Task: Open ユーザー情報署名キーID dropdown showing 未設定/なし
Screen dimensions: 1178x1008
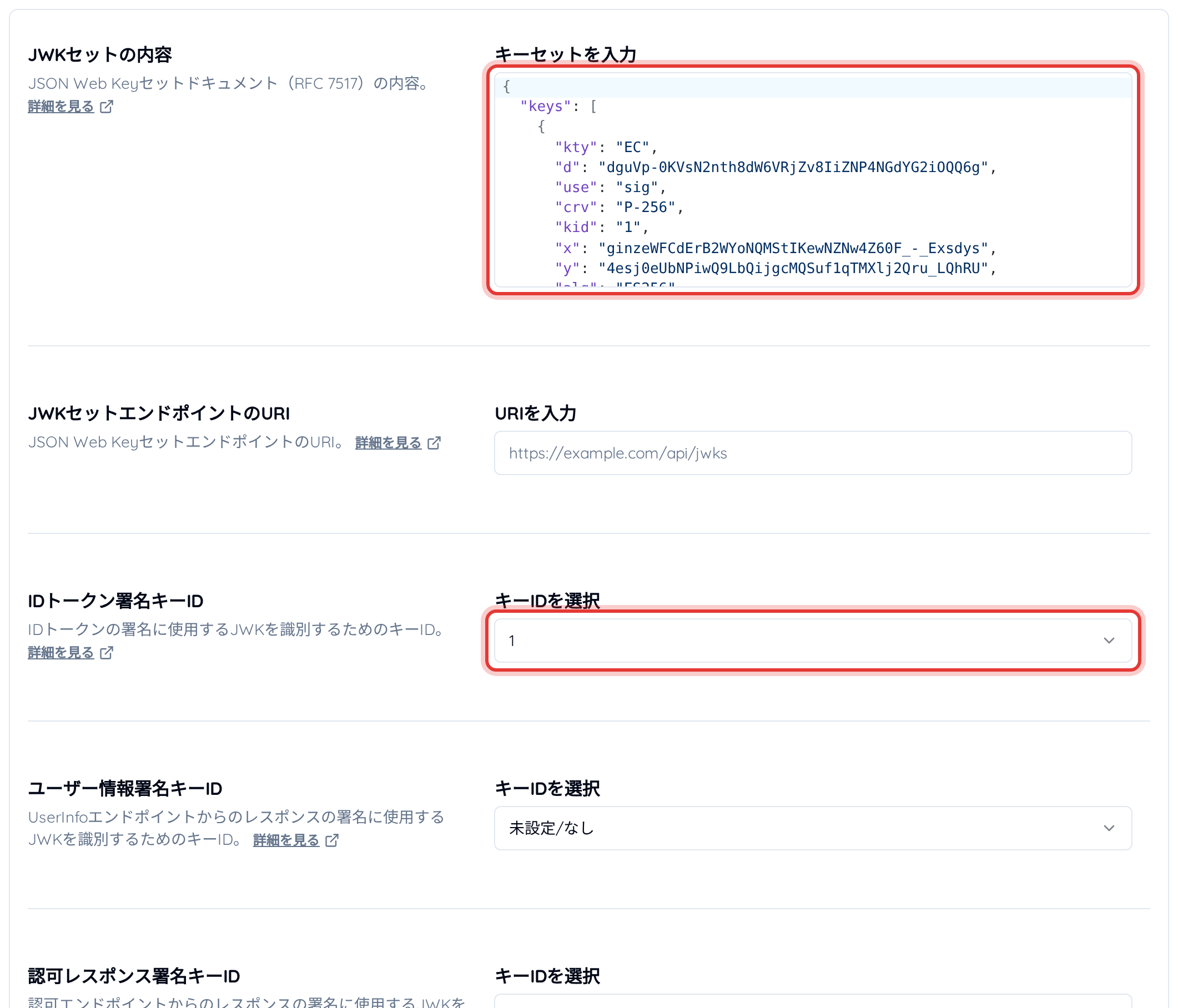Action: click(813, 828)
